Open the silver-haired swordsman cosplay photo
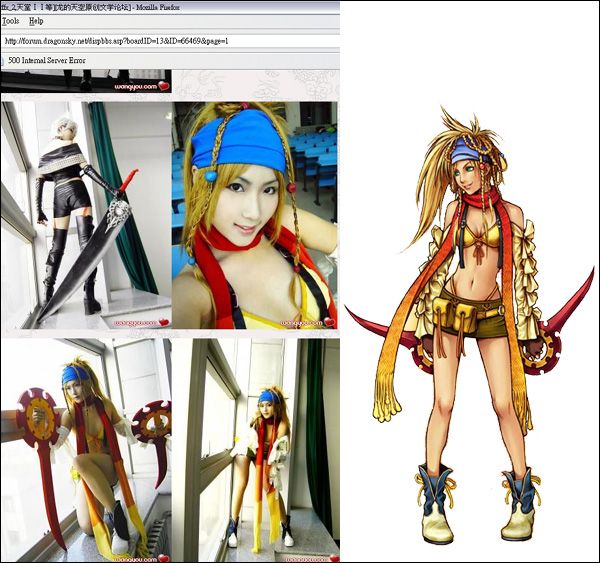The width and height of the screenshot is (600, 563). 86,215
